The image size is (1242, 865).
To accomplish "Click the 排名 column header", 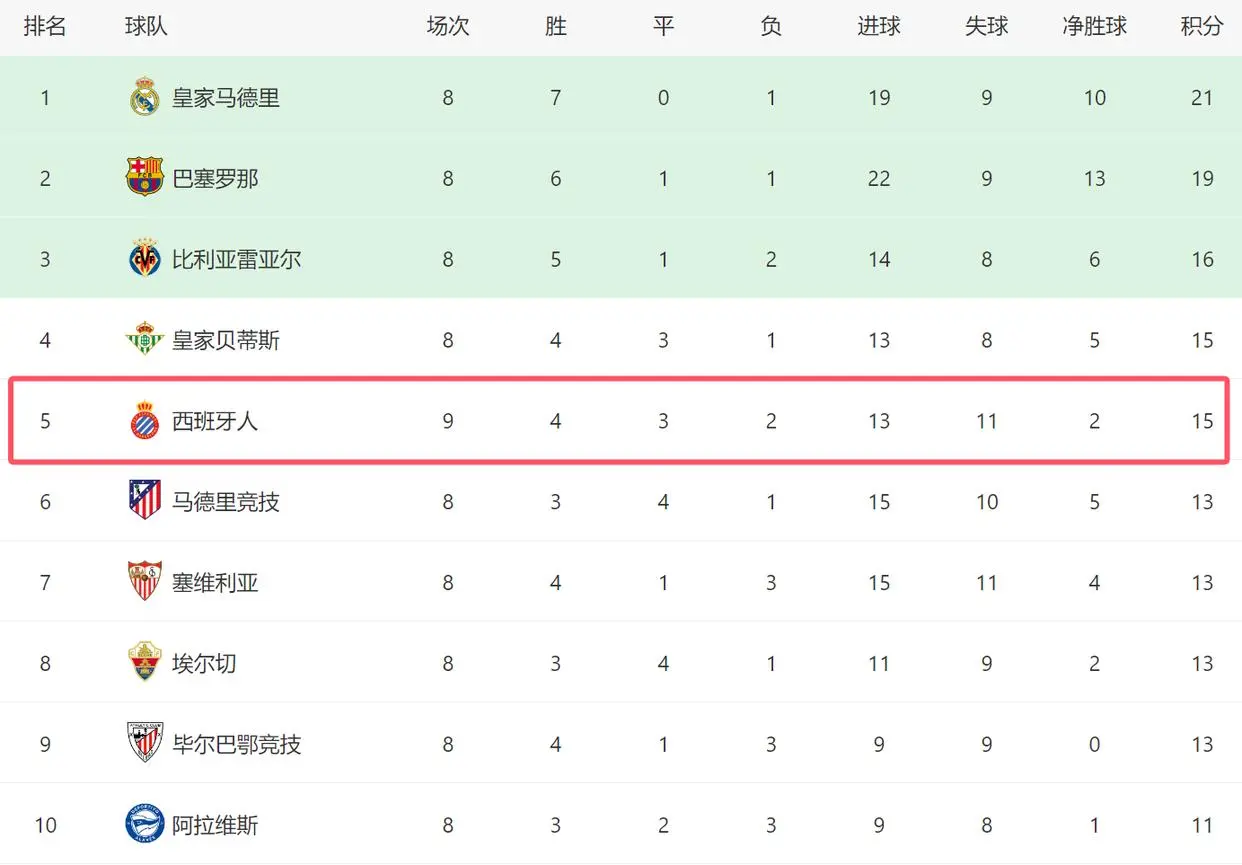I will tap(45, 27).
